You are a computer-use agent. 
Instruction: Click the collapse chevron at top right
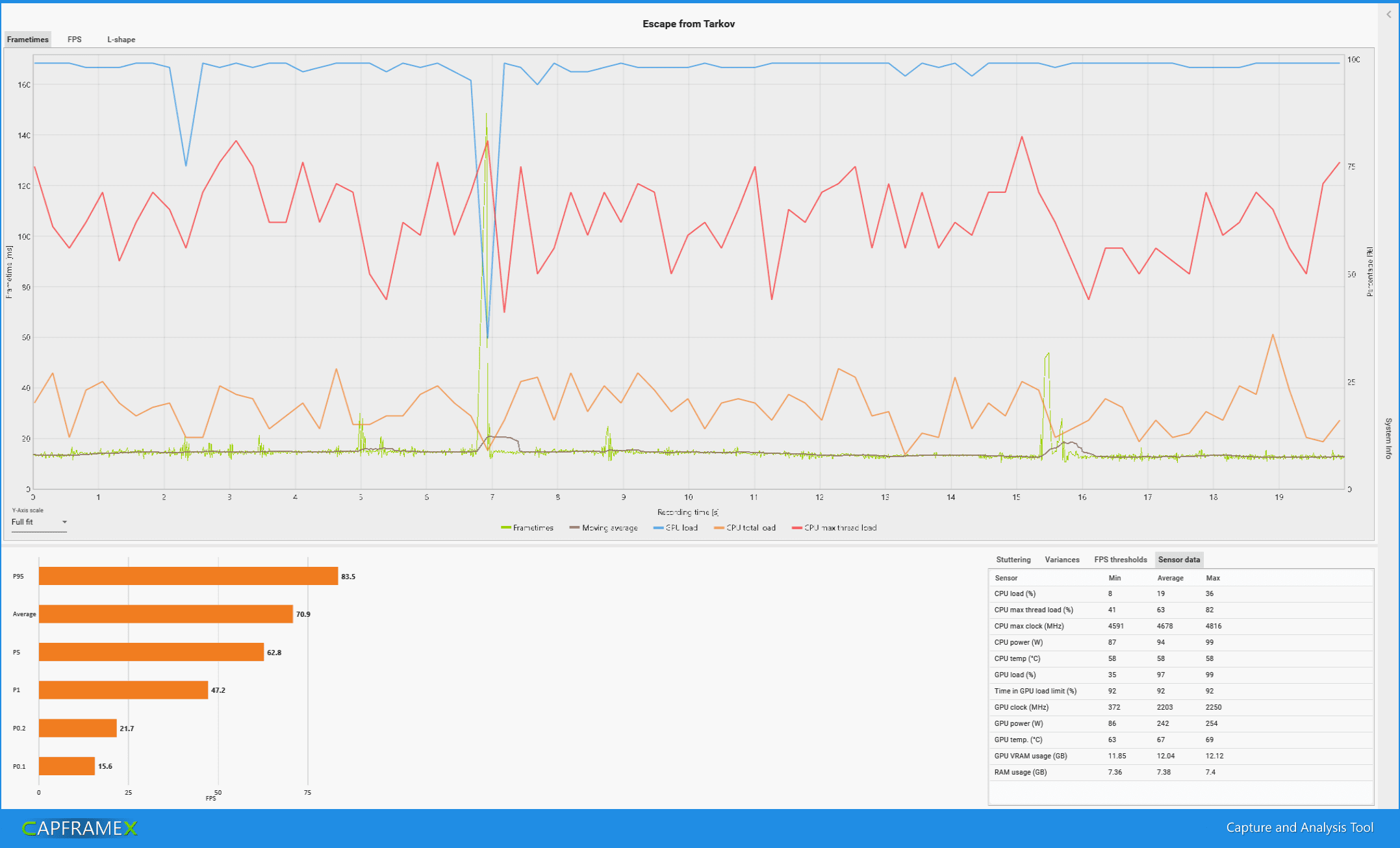tap(1389, 14)
